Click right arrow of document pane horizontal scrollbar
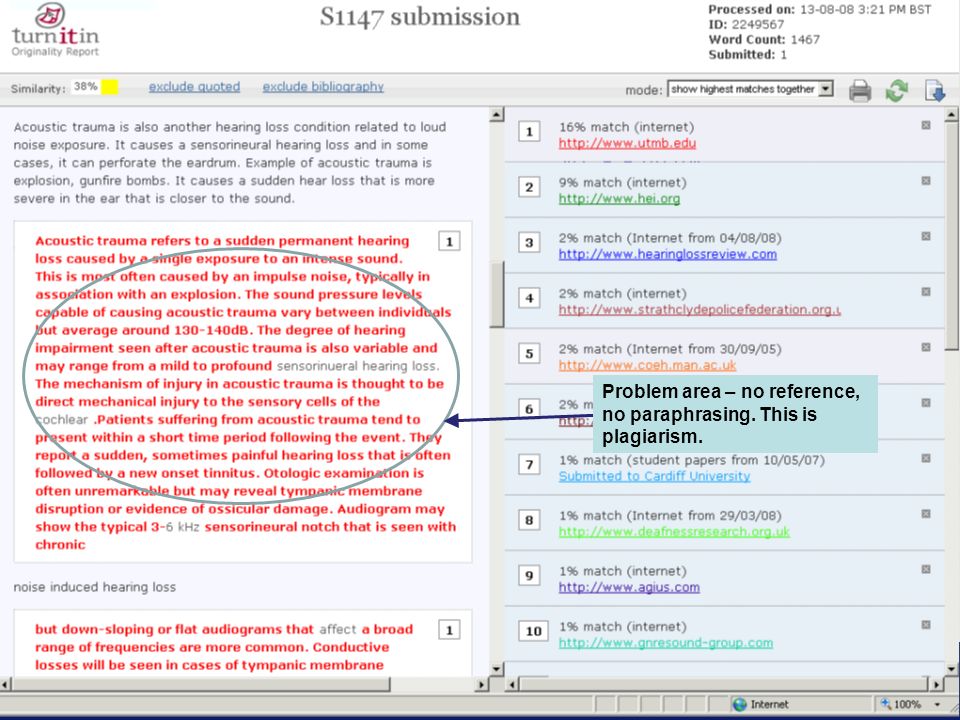The height and width of the screenshot is (720, 960). click(x=482, y=684)
